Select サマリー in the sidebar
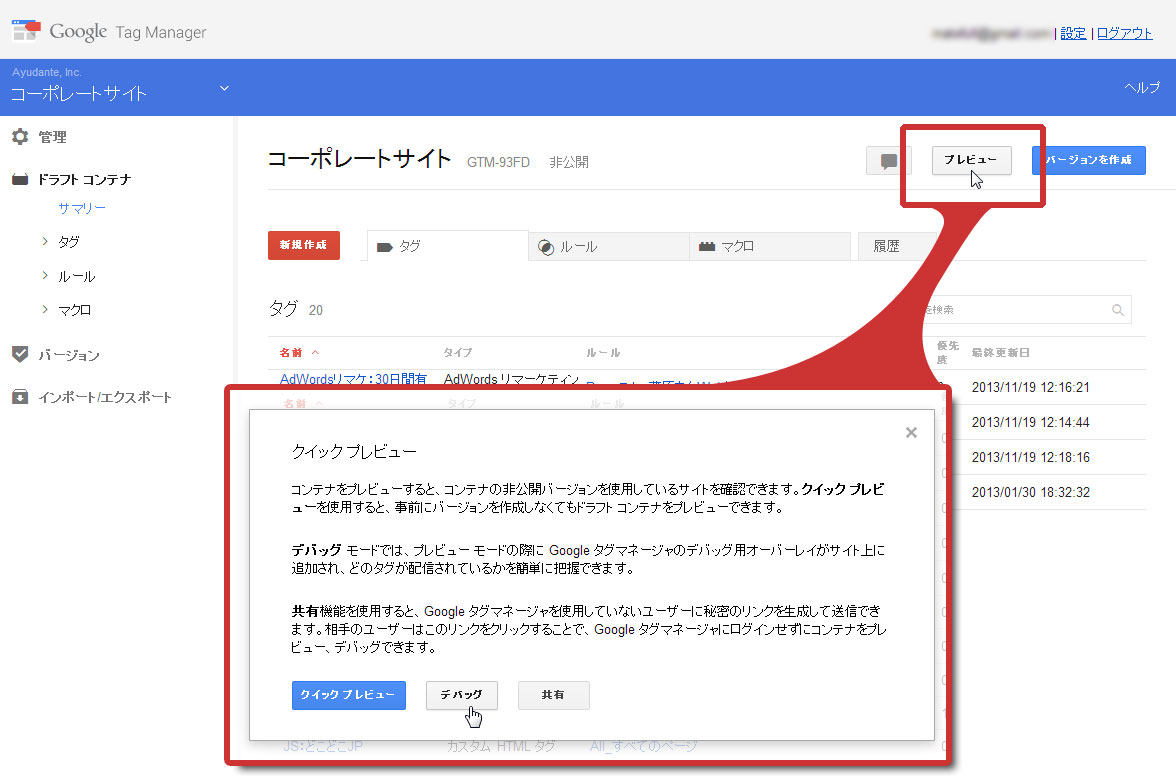The height and width of the screenshot is (780, 1176). (82, 208)
